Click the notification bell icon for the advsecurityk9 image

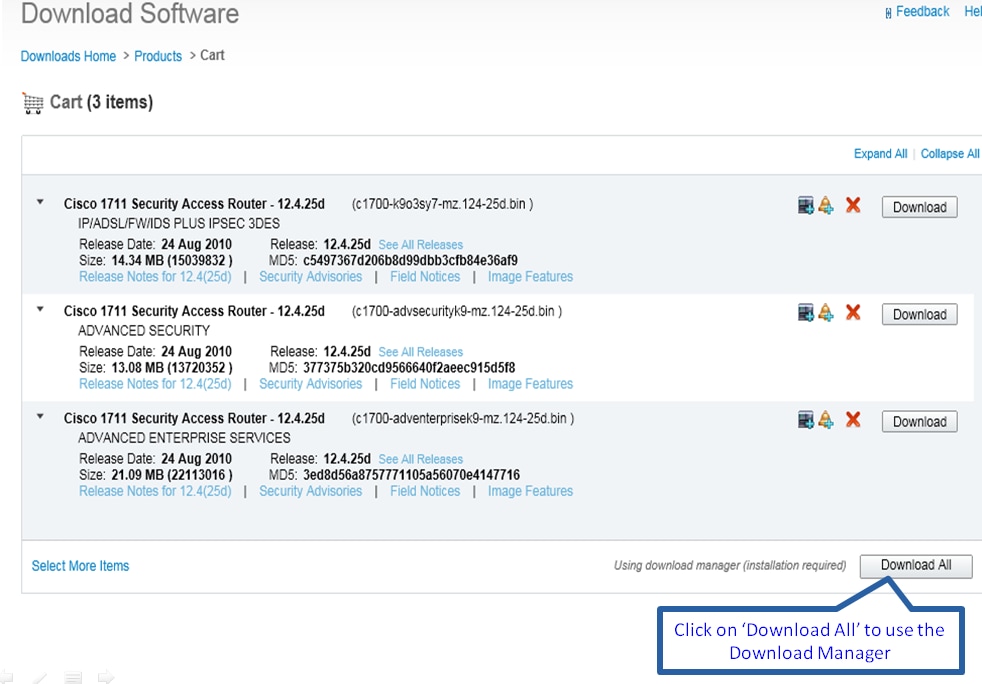[826, 312]
